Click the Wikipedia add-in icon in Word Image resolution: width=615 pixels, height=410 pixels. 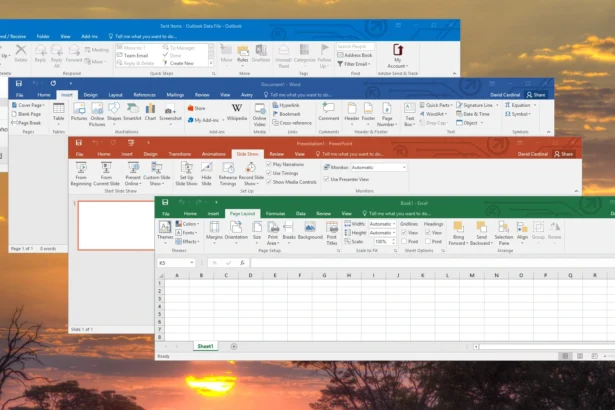pos(237,111)
